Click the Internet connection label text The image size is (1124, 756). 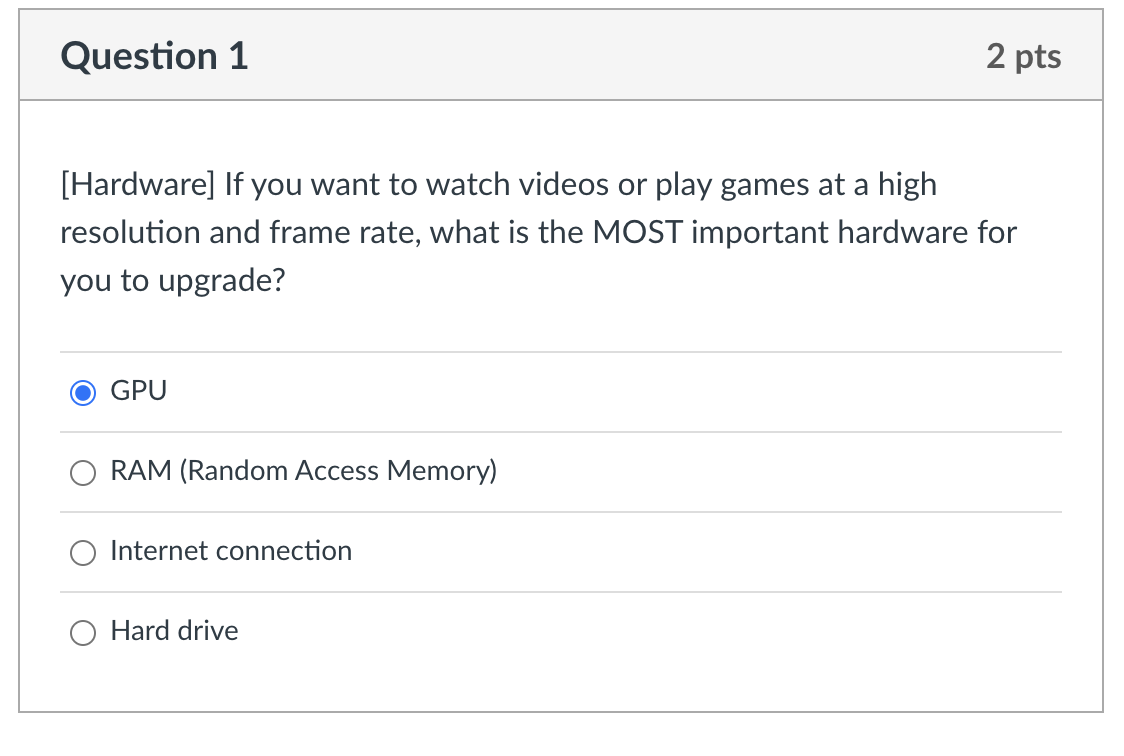click(231, 551)
